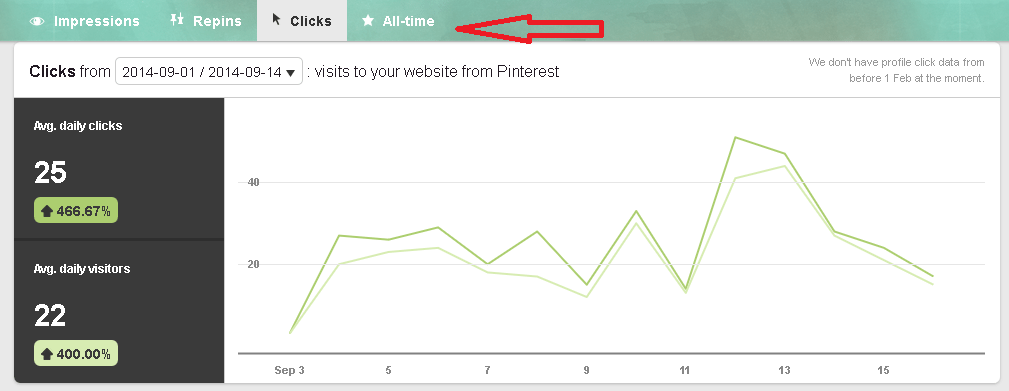Click the repin pins icon
Image resolution: width=1009 pixels, height=391 pixels.
[x=177, y=19]
